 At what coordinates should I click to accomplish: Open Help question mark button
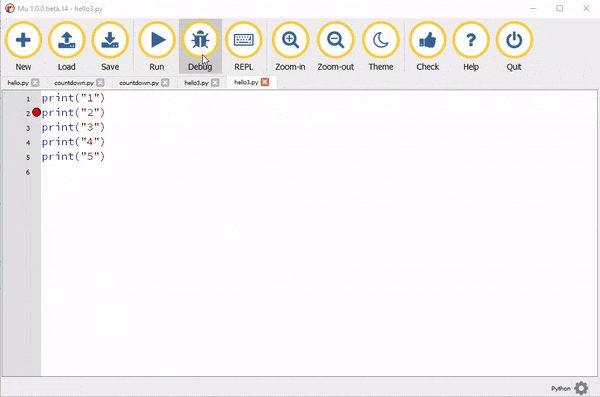coord(471,46)
